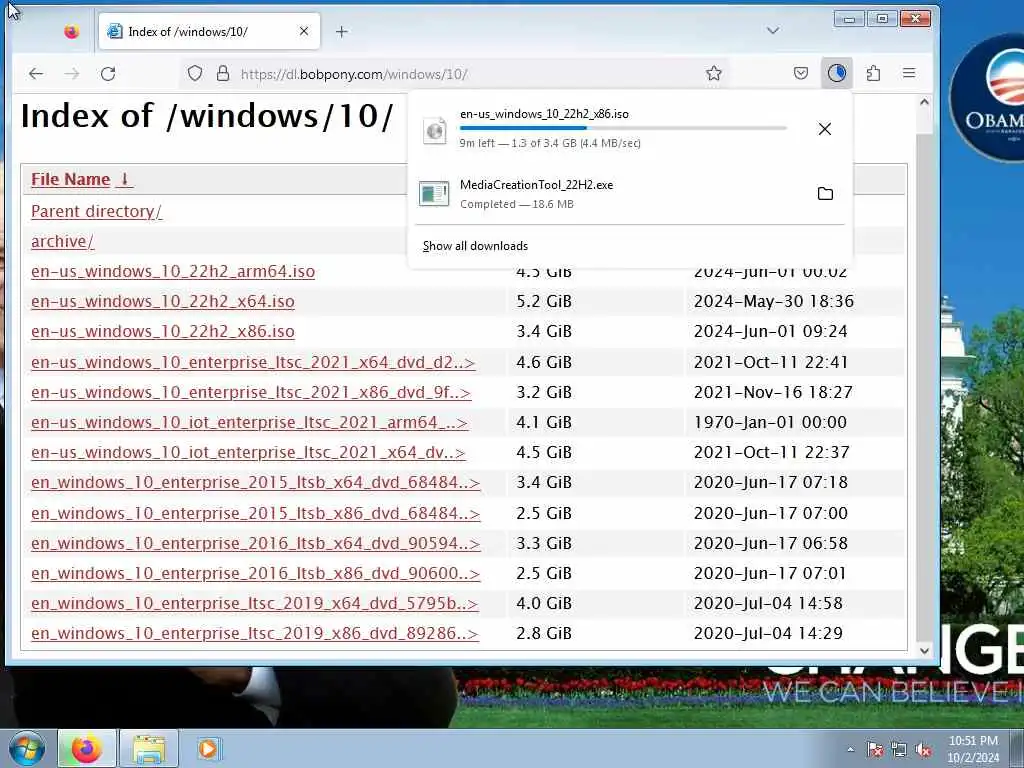Open the Windows Start menu orb

click(27, 748)
